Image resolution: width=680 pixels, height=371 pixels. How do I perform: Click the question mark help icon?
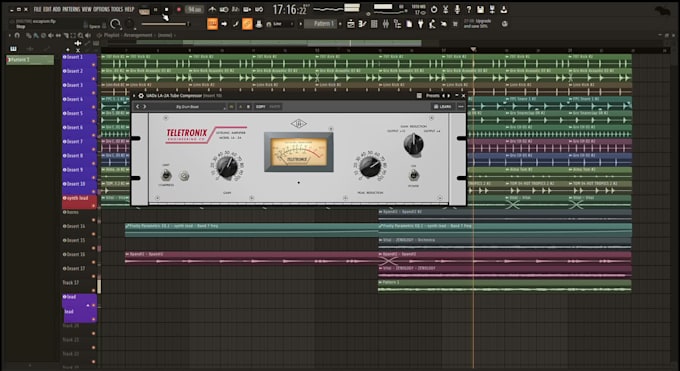coord(469,10)
